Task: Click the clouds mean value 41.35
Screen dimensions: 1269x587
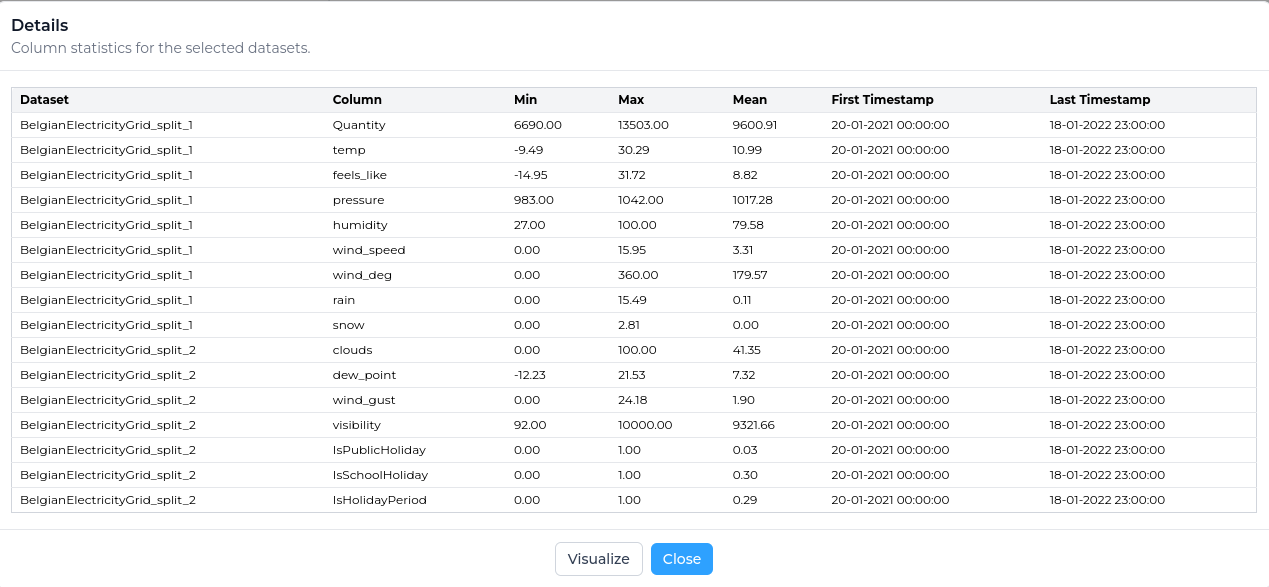Action: click(748, 350)
